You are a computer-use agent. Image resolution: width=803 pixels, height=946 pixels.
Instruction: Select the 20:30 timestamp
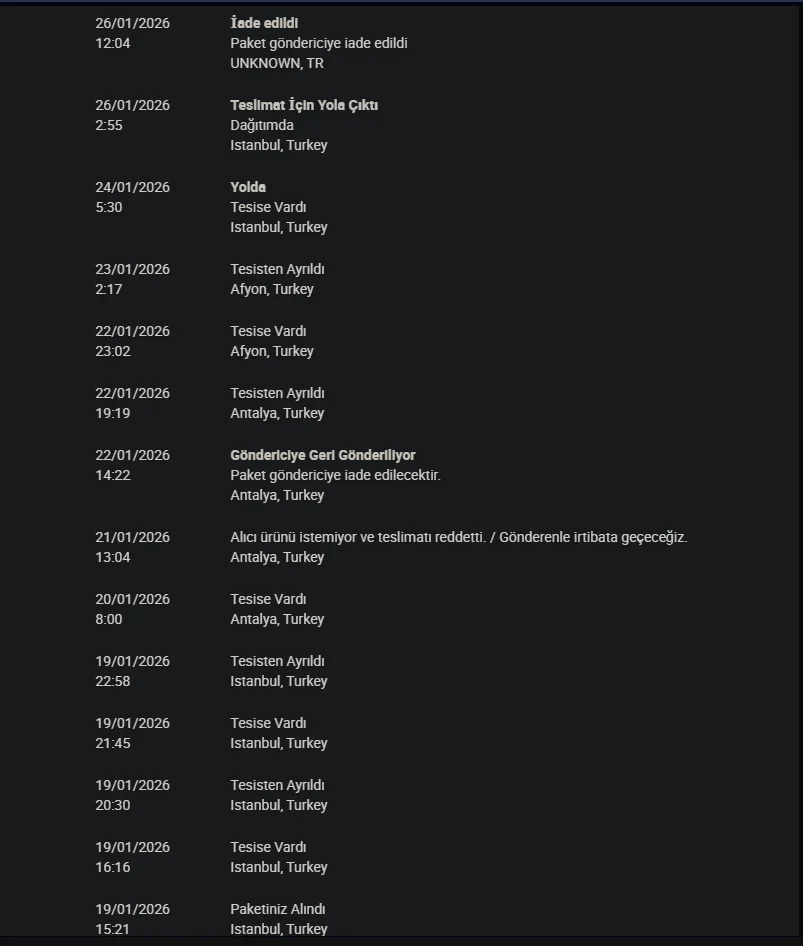pos(113,805)
